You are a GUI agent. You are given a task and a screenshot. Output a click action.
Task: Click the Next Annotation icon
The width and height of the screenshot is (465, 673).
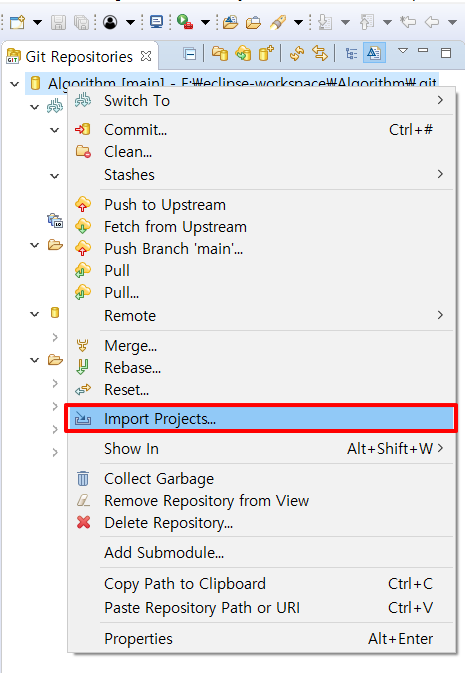(x=325, y=22)
